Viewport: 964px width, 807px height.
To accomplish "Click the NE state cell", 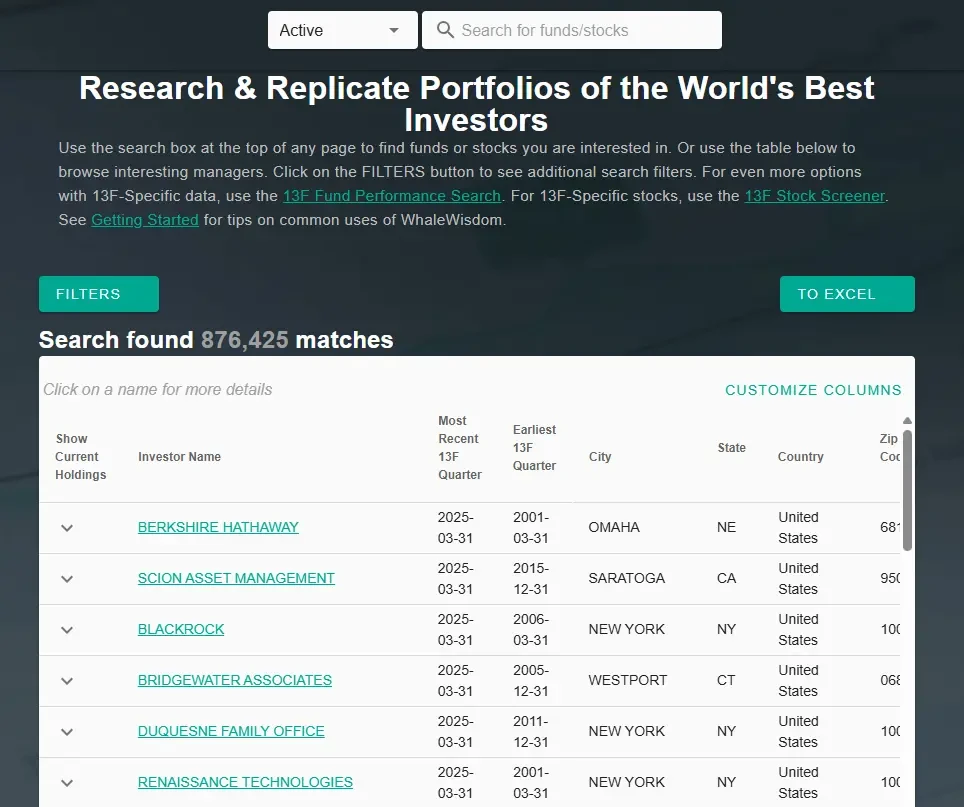I will point(726,527).
